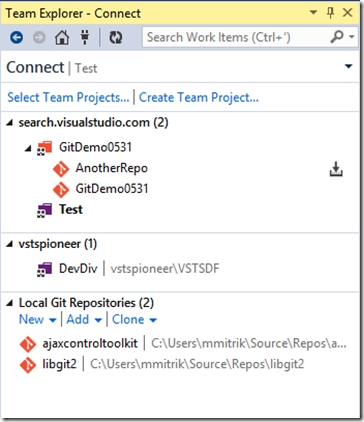Click the vstspioneer\VSTSDF collection text
This screenshot has height=422, width=364.
tap(165, 269)
